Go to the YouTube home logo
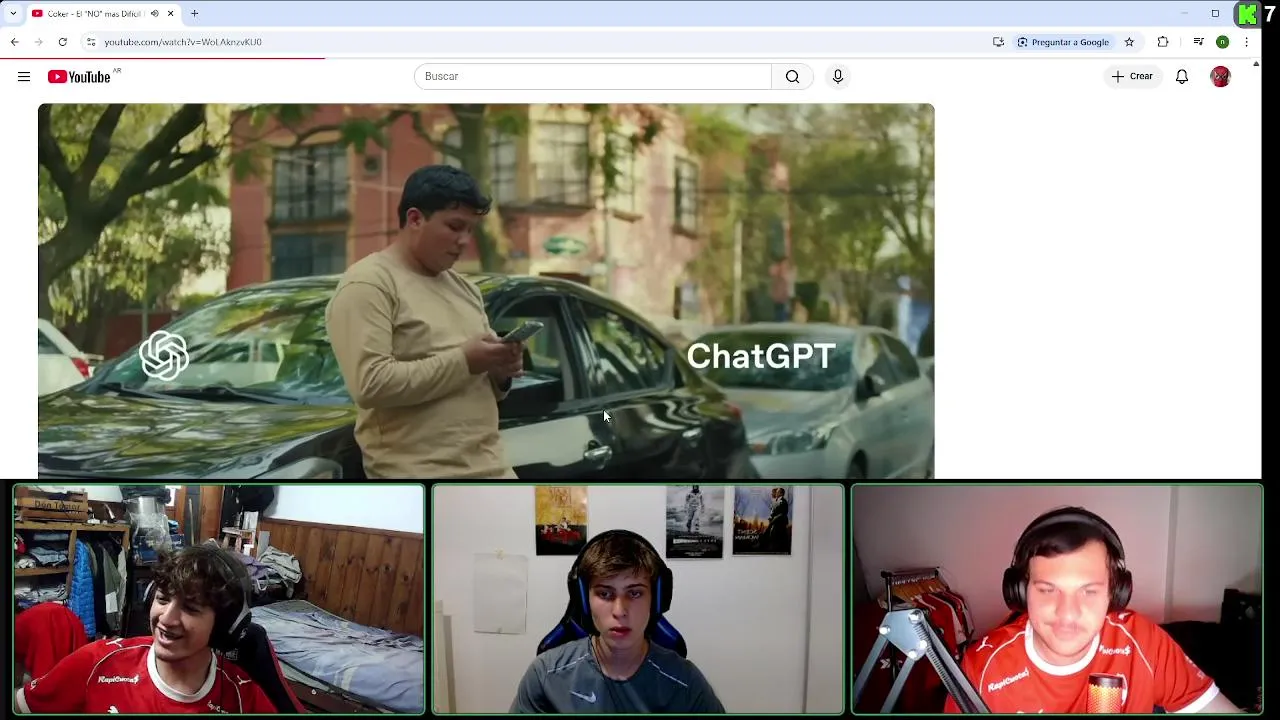The height and width of the screenshot is (720, 1280). pyautogui.click(x=79, y=77)
